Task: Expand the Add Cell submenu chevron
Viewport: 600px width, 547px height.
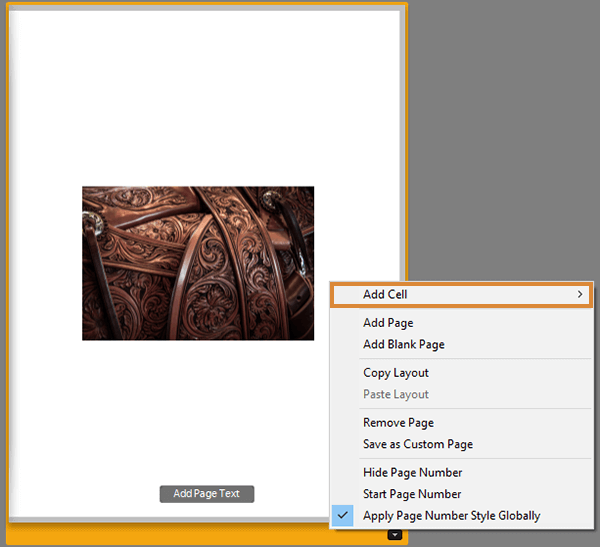Action: click(x=580, y=294)
